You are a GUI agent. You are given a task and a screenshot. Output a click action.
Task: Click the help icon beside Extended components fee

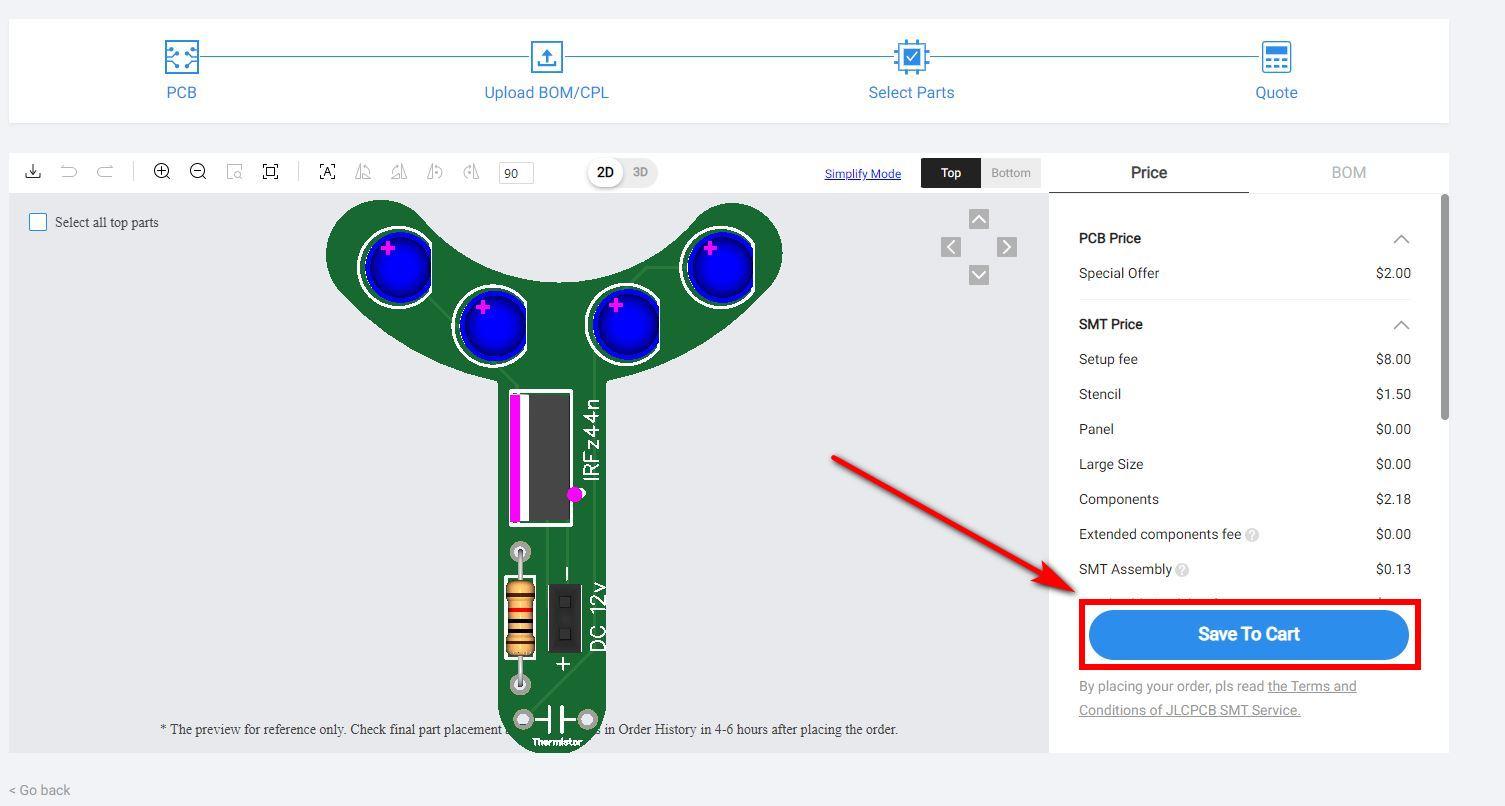click(x=1252, y=535)
